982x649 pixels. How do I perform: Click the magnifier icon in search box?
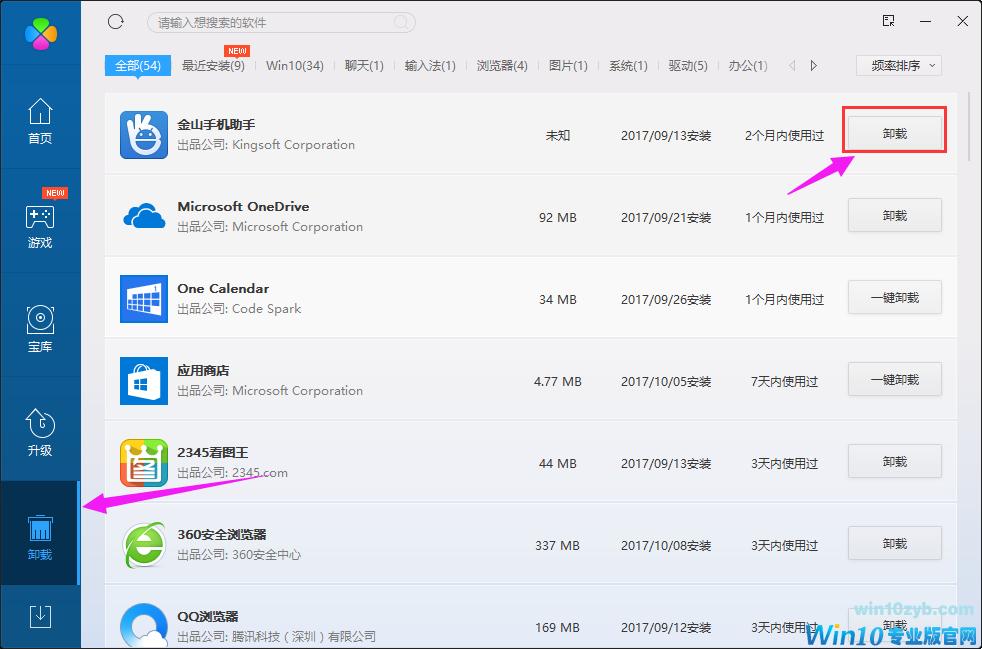401,22
